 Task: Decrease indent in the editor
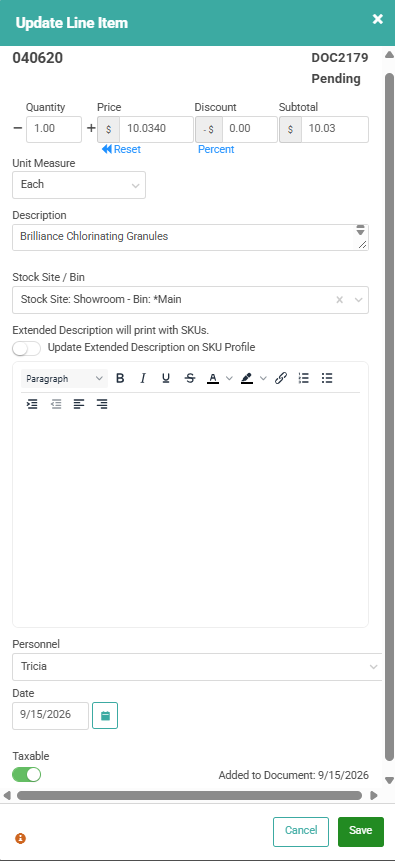(56, 404)
